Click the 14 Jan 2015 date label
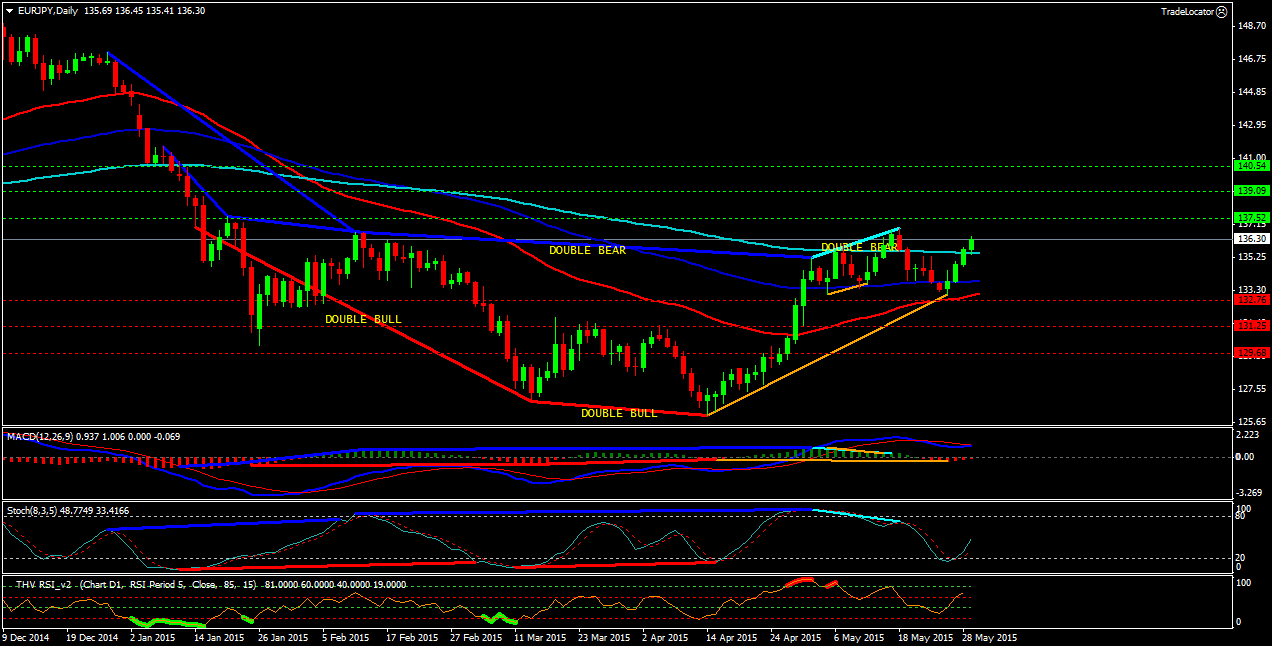 218,637
